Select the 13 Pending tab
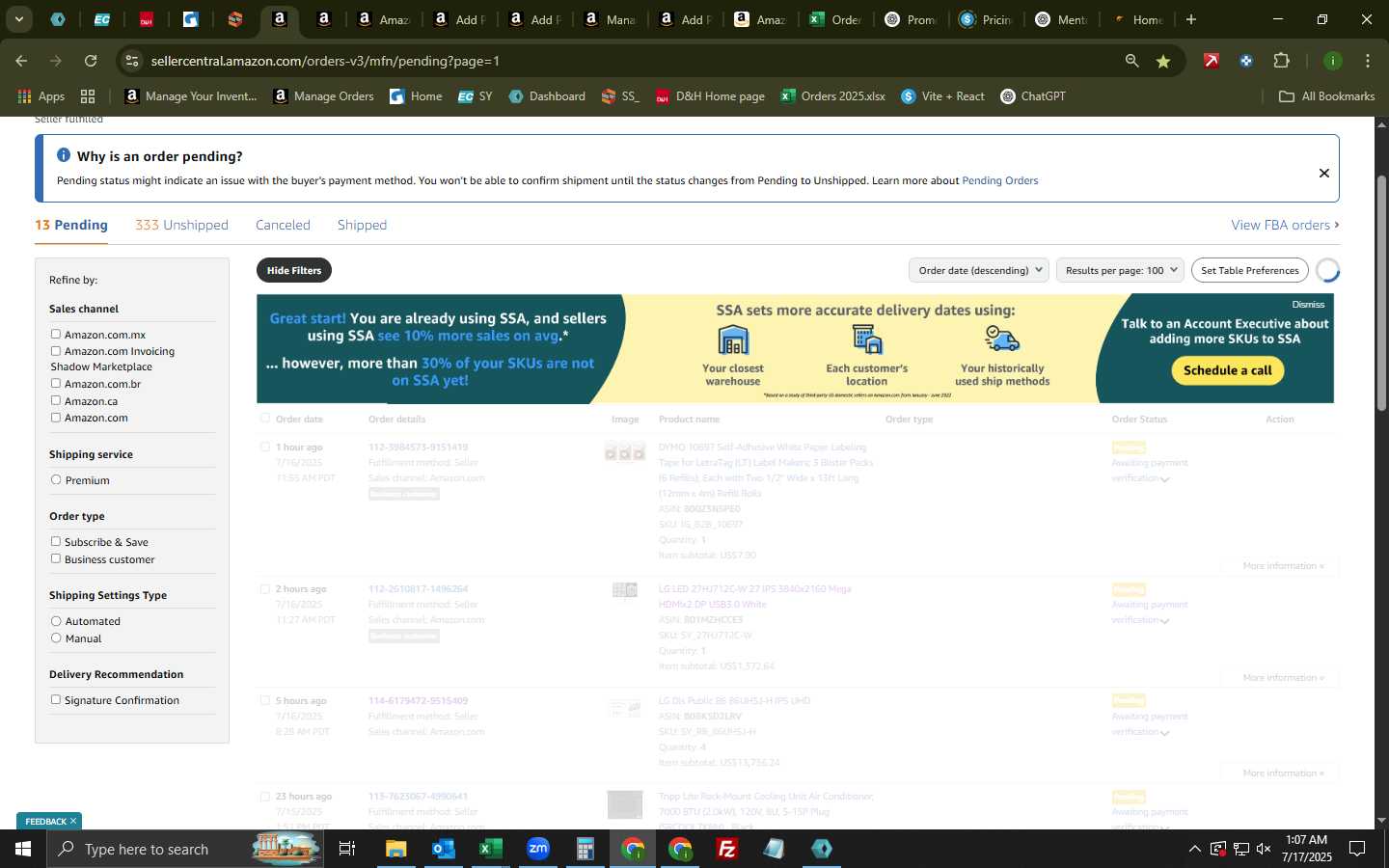This screenshot has height=868, width=1389. pyautogui.click(x=71, y=225)
